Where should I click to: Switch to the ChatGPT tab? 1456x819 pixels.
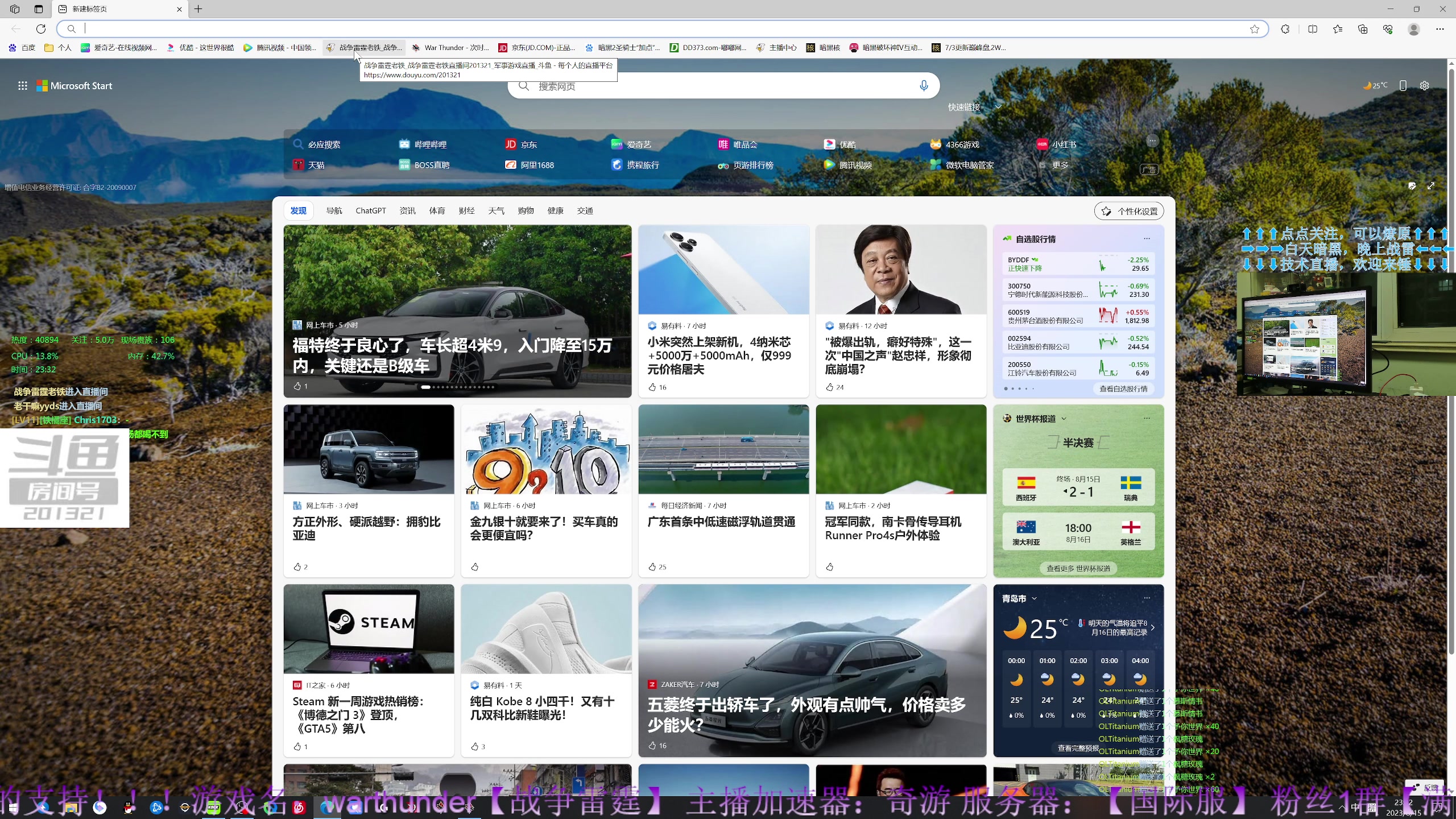point(370,210)
